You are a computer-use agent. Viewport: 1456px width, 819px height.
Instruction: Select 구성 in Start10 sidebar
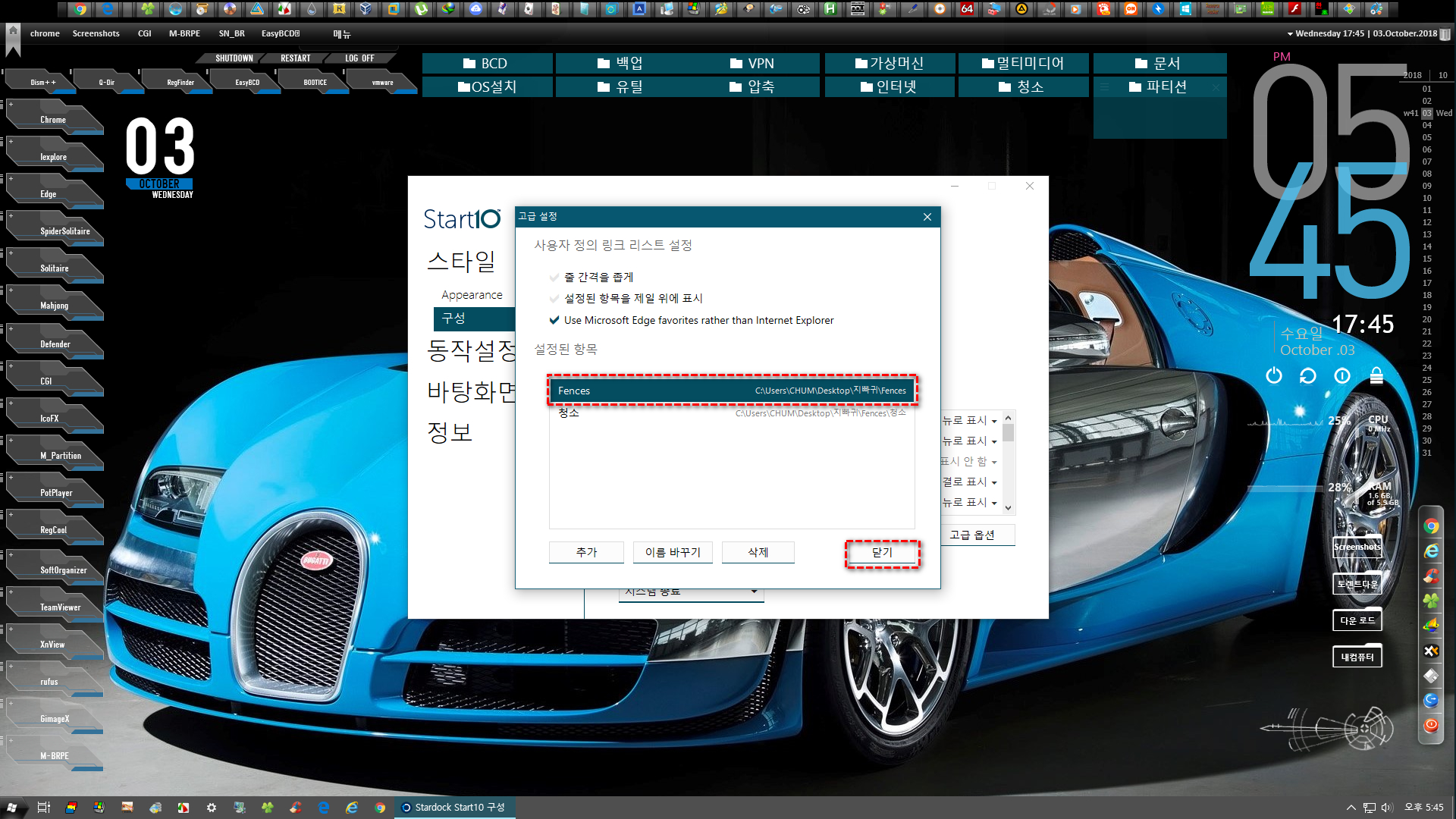click(x=475, y=318)
